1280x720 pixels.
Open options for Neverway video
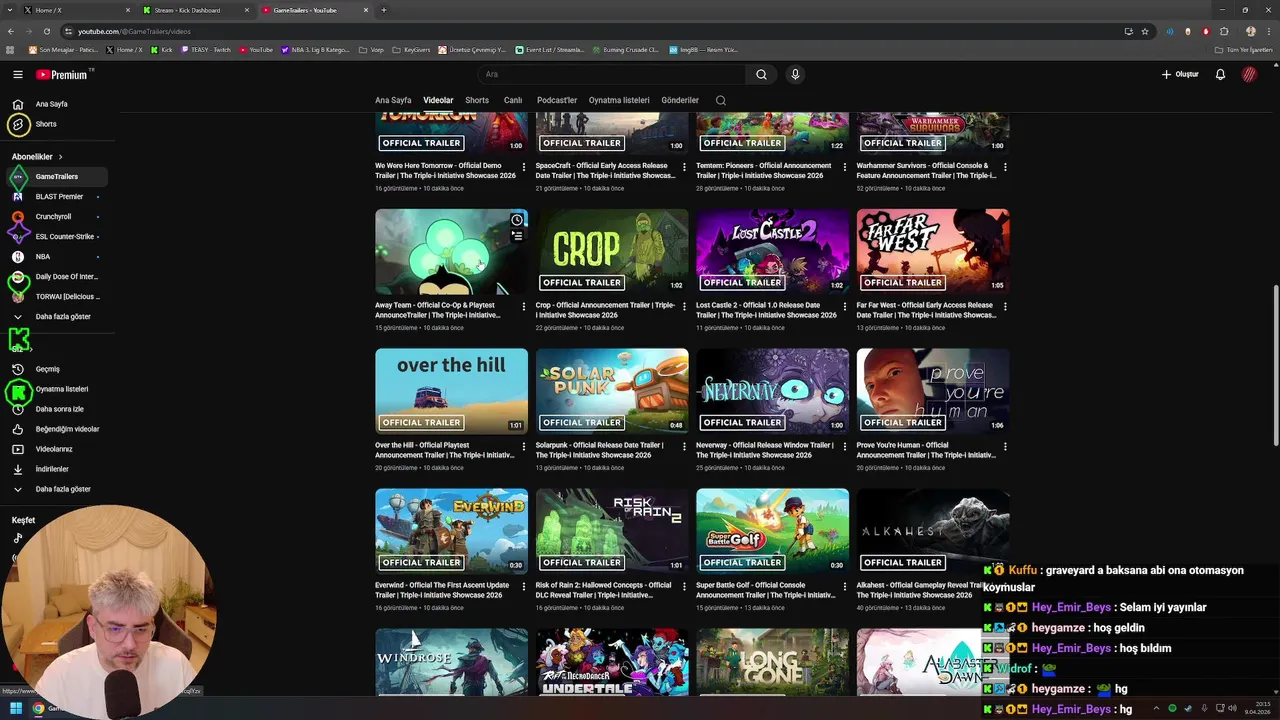tap(844, 448)
